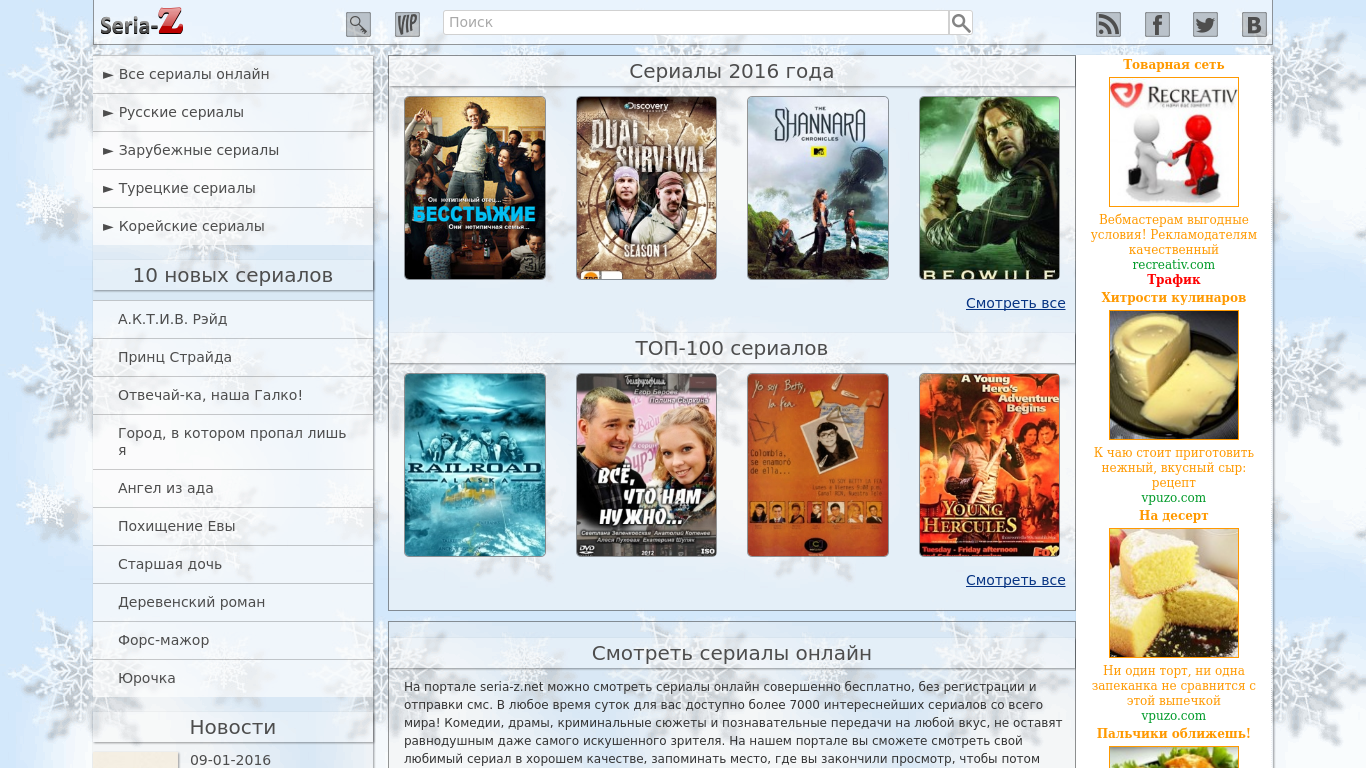
Task: Open the Seria-Z logo home link
Action: pyautogui.click(x=141, y=22)
